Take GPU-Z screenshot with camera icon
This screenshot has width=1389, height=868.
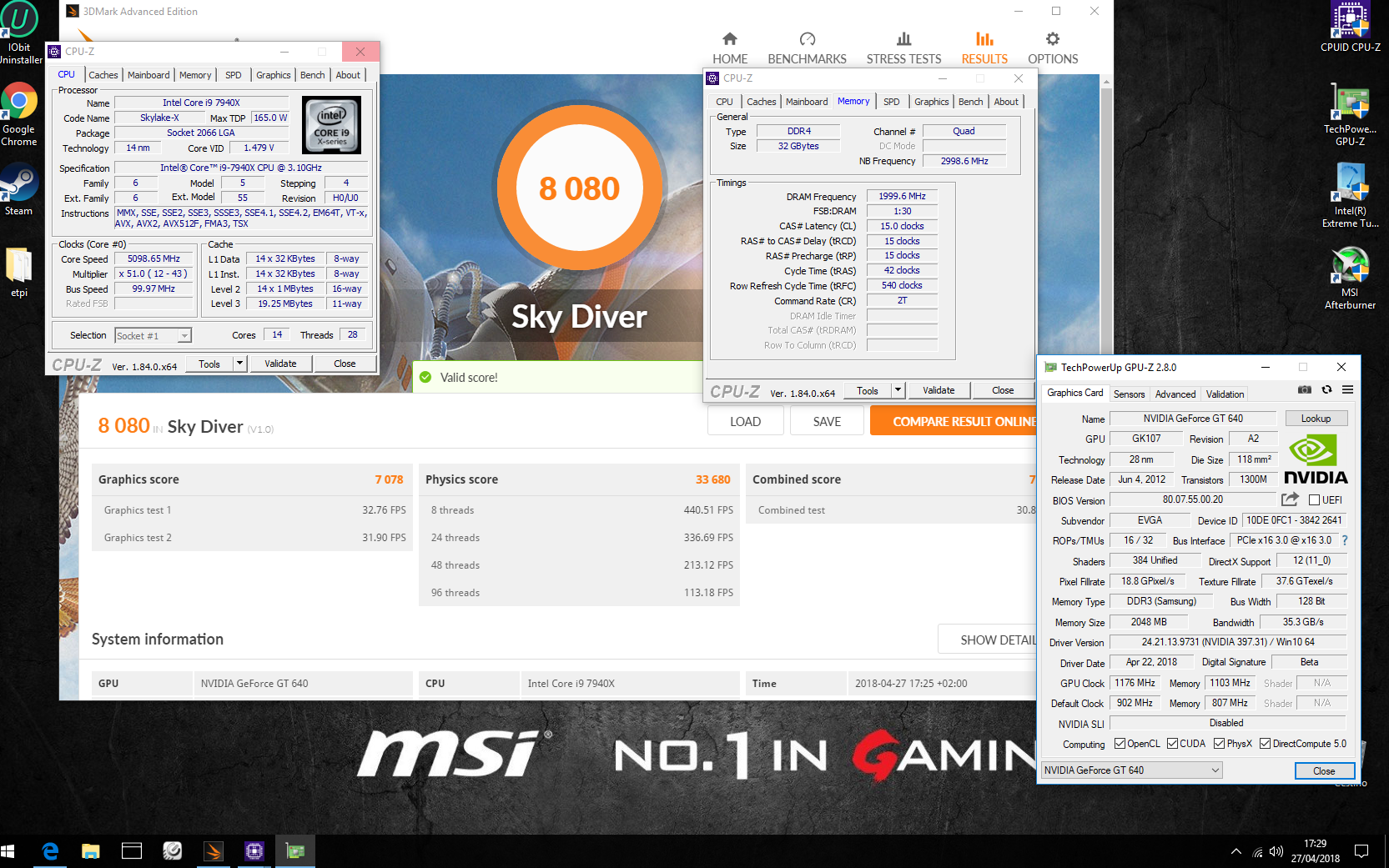coord(1305,389)
